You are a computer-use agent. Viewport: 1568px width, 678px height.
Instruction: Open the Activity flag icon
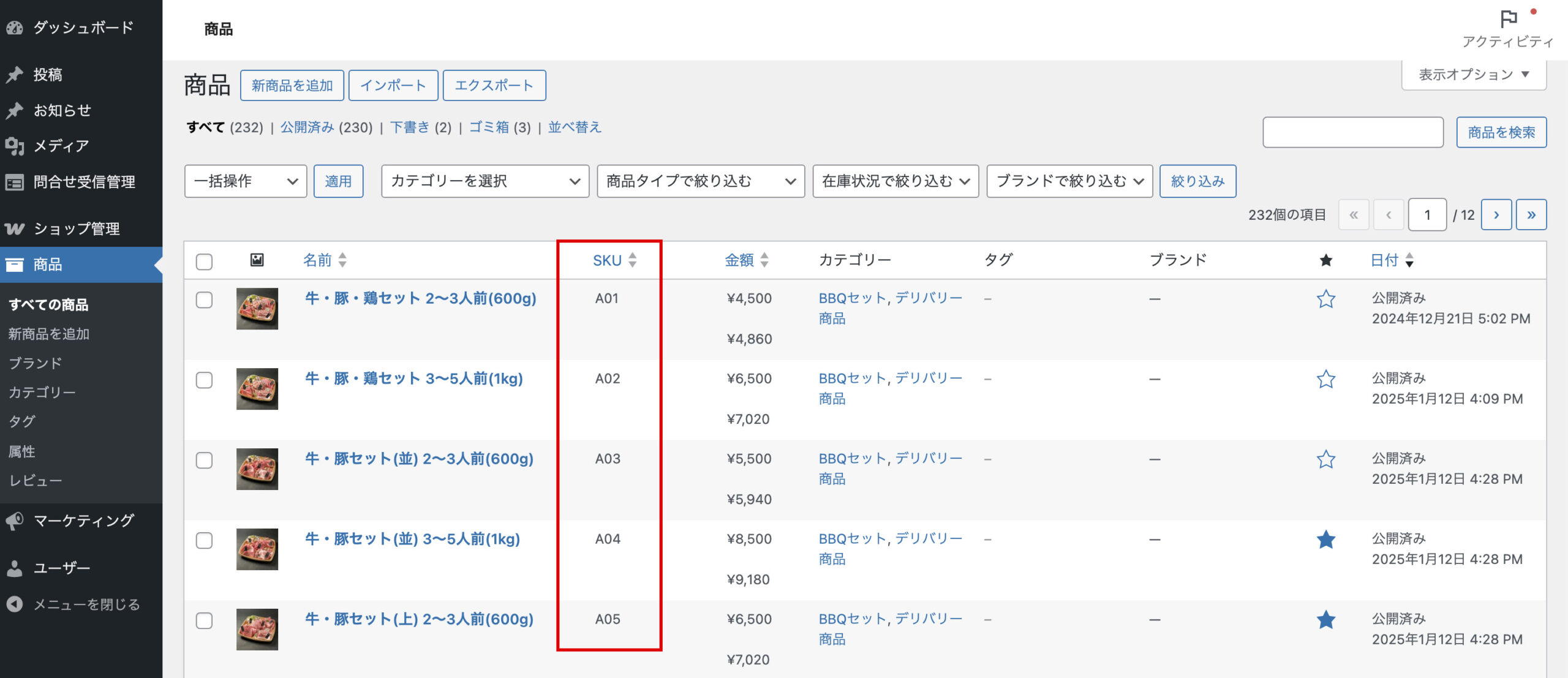point(1508,20)
